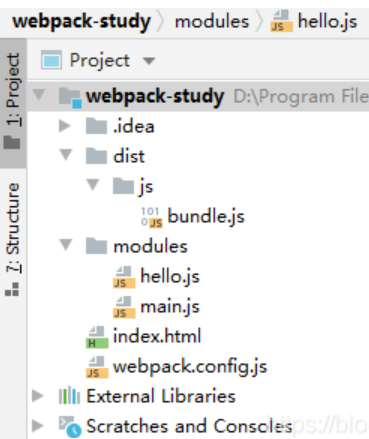
Task: Open the Project view dropdown
Action: click(149, 61)
